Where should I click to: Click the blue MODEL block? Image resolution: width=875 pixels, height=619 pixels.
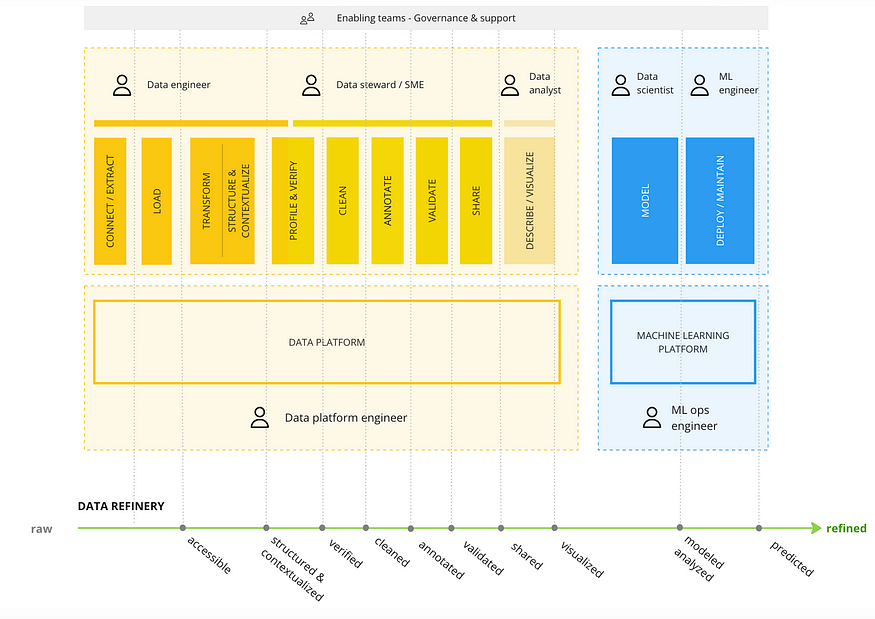645,201
